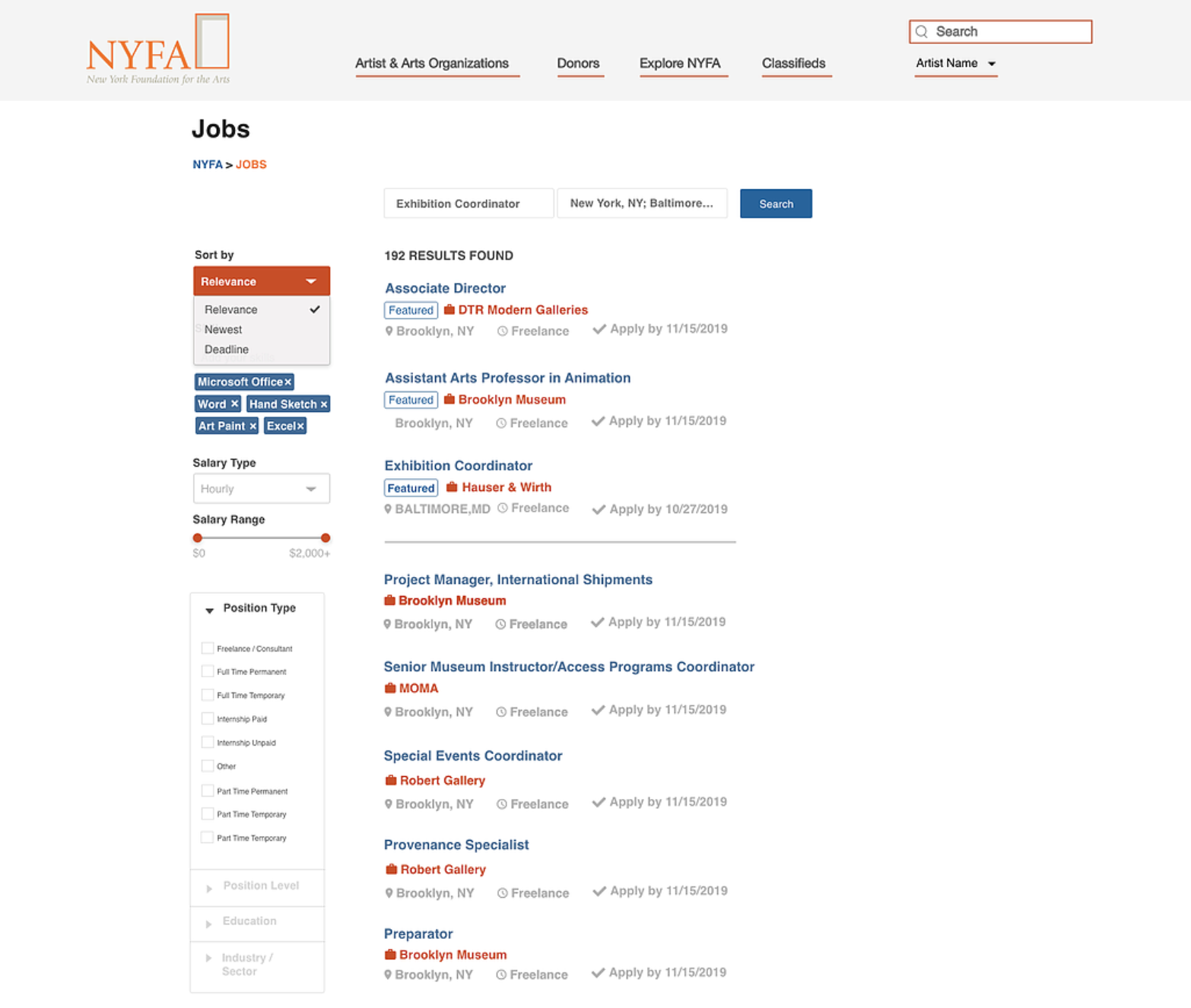Open the Donors nav item
The image size is (1191, 1008).
578,64
